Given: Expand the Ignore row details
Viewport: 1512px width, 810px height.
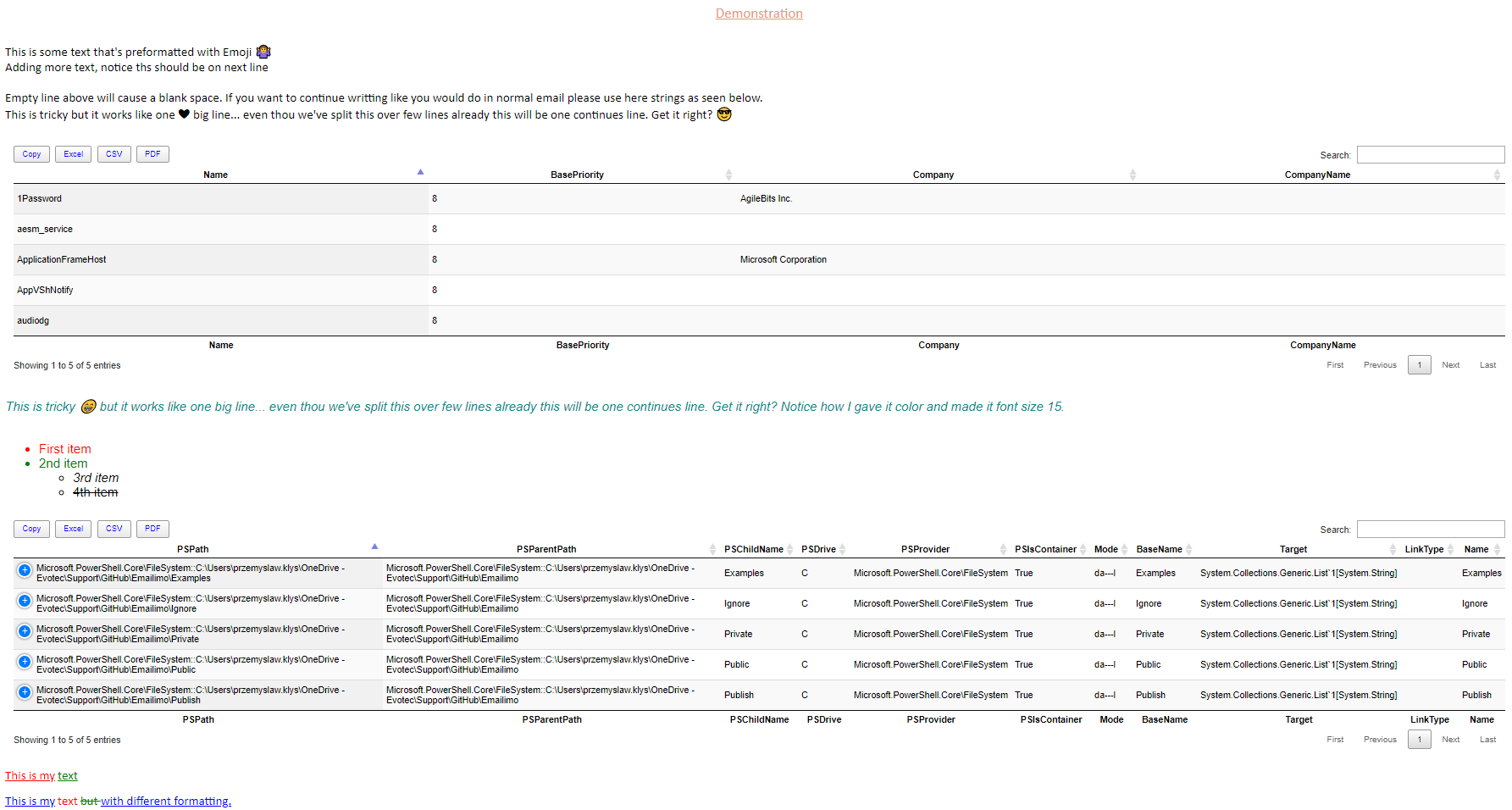Looking at the screenshot, I should (x=24, y=602).
